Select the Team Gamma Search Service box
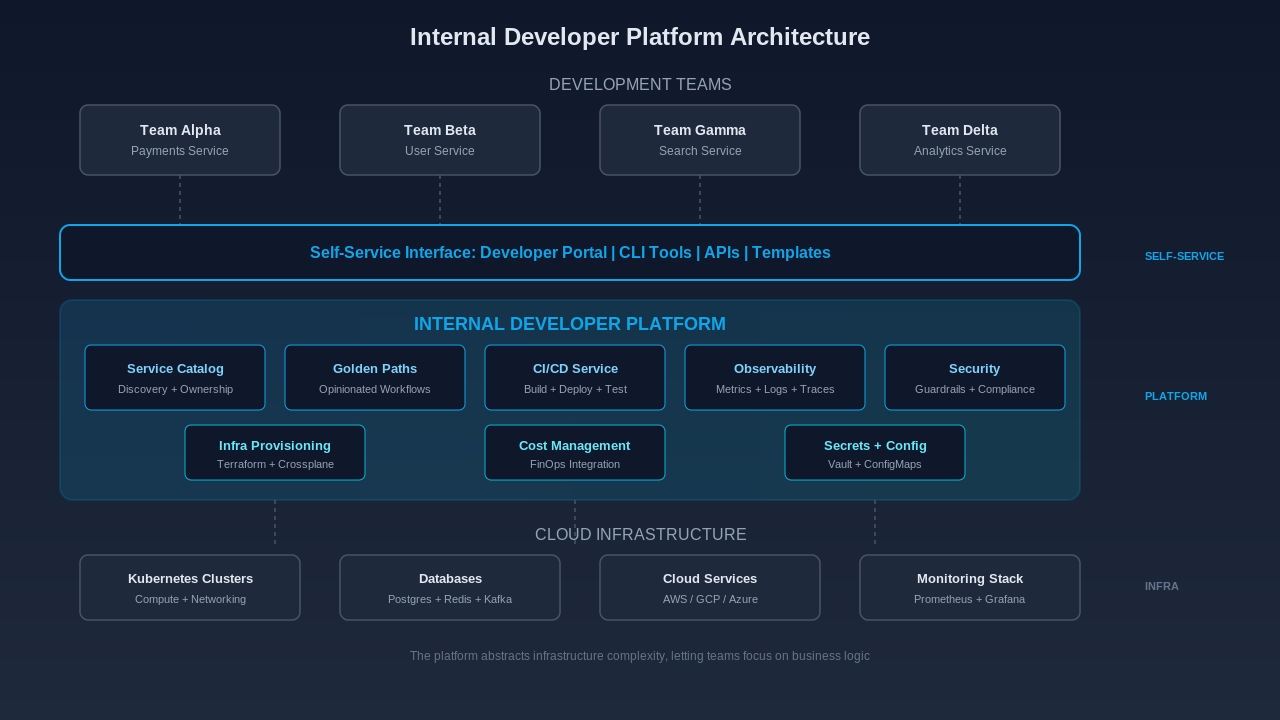This screenshot has height=720, width=1280. [x=700, y=140]
